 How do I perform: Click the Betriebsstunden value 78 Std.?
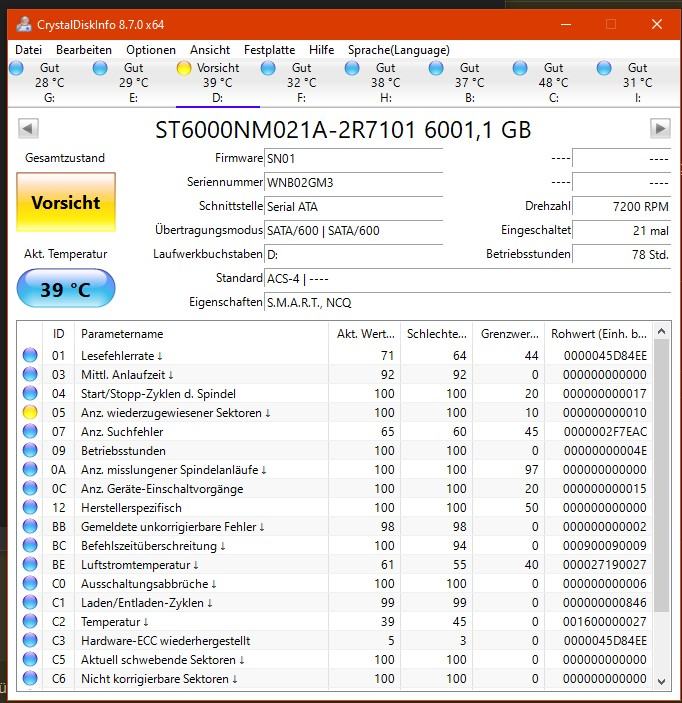[x=621, y=255]
